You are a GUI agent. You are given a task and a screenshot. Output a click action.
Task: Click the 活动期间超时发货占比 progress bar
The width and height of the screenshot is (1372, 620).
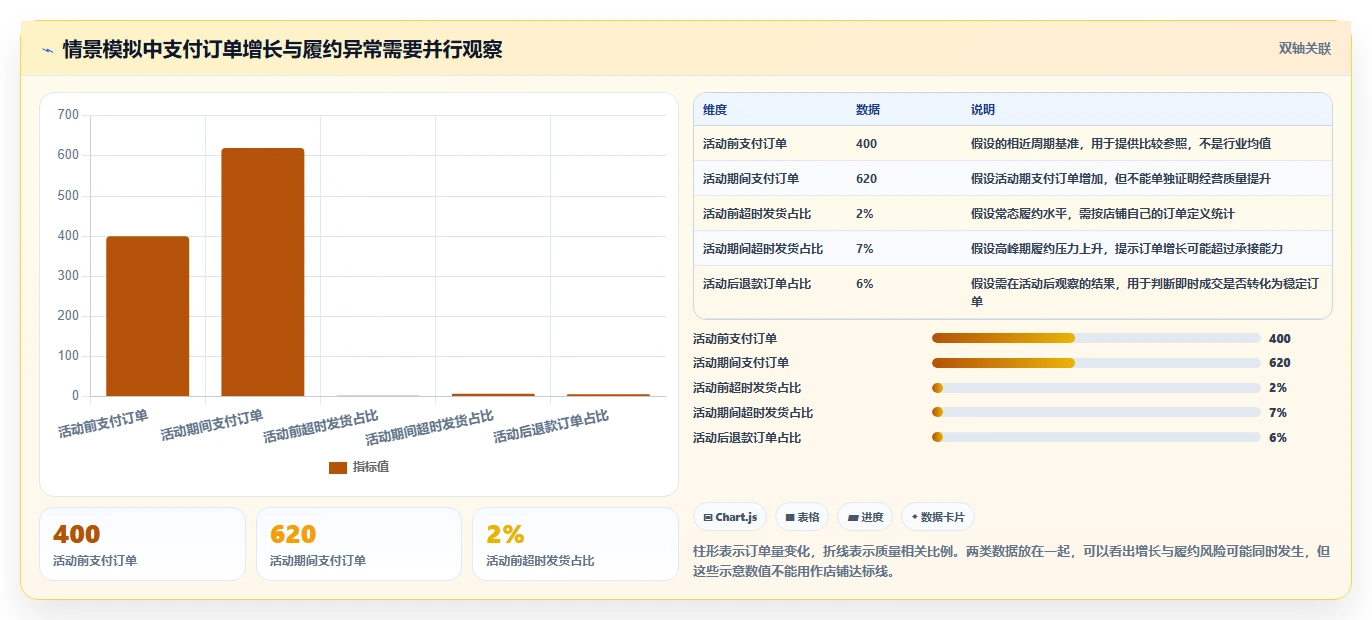point(1096,412)
